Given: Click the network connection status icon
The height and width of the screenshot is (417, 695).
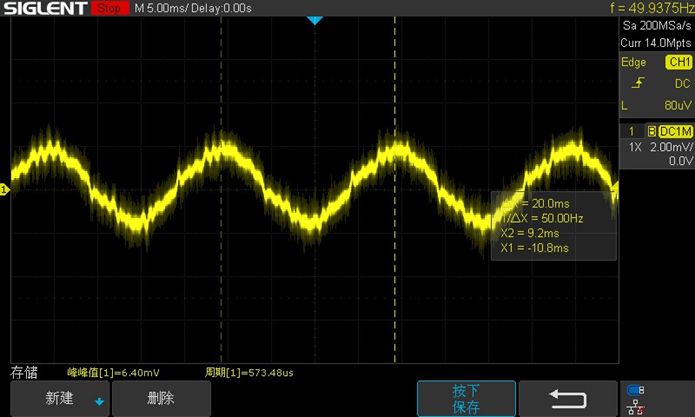Looking at the screenshot, I should click(x=634, y=406).
